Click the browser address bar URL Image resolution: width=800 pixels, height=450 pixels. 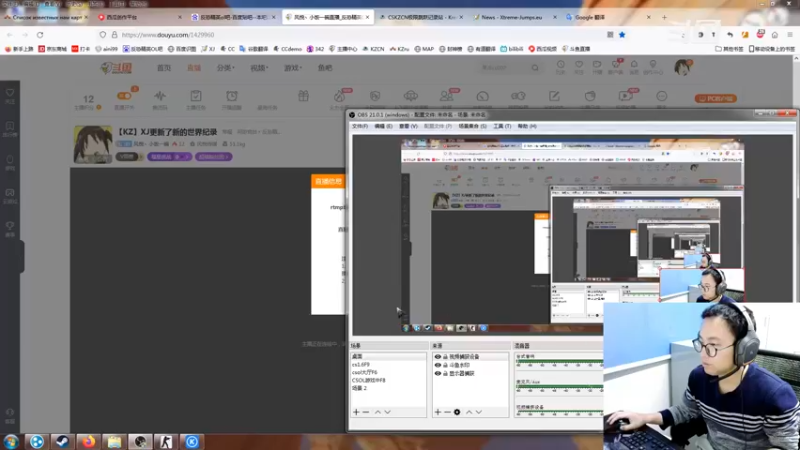pos(168,35)
